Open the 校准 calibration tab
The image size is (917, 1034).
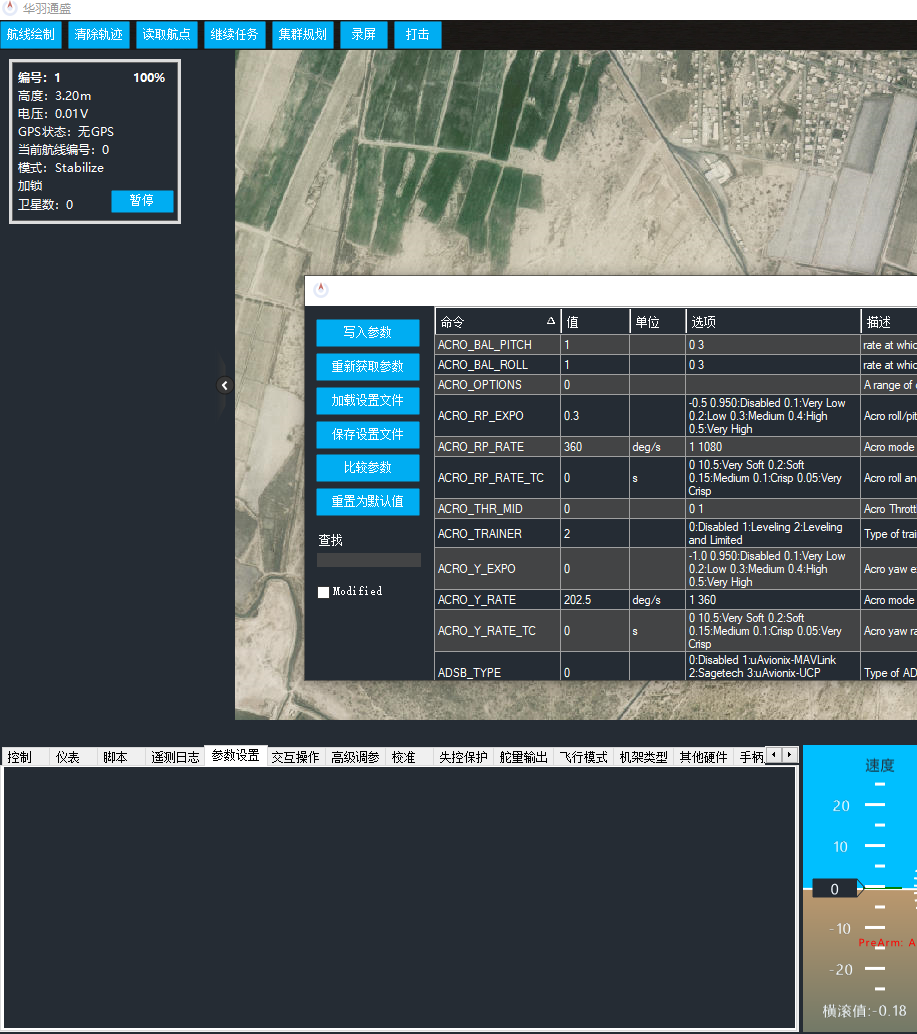[409, 757]
